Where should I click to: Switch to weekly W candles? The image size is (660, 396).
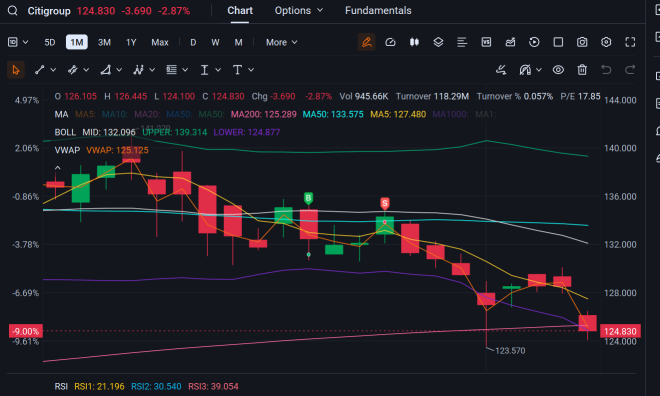click(x=215, y=42)
